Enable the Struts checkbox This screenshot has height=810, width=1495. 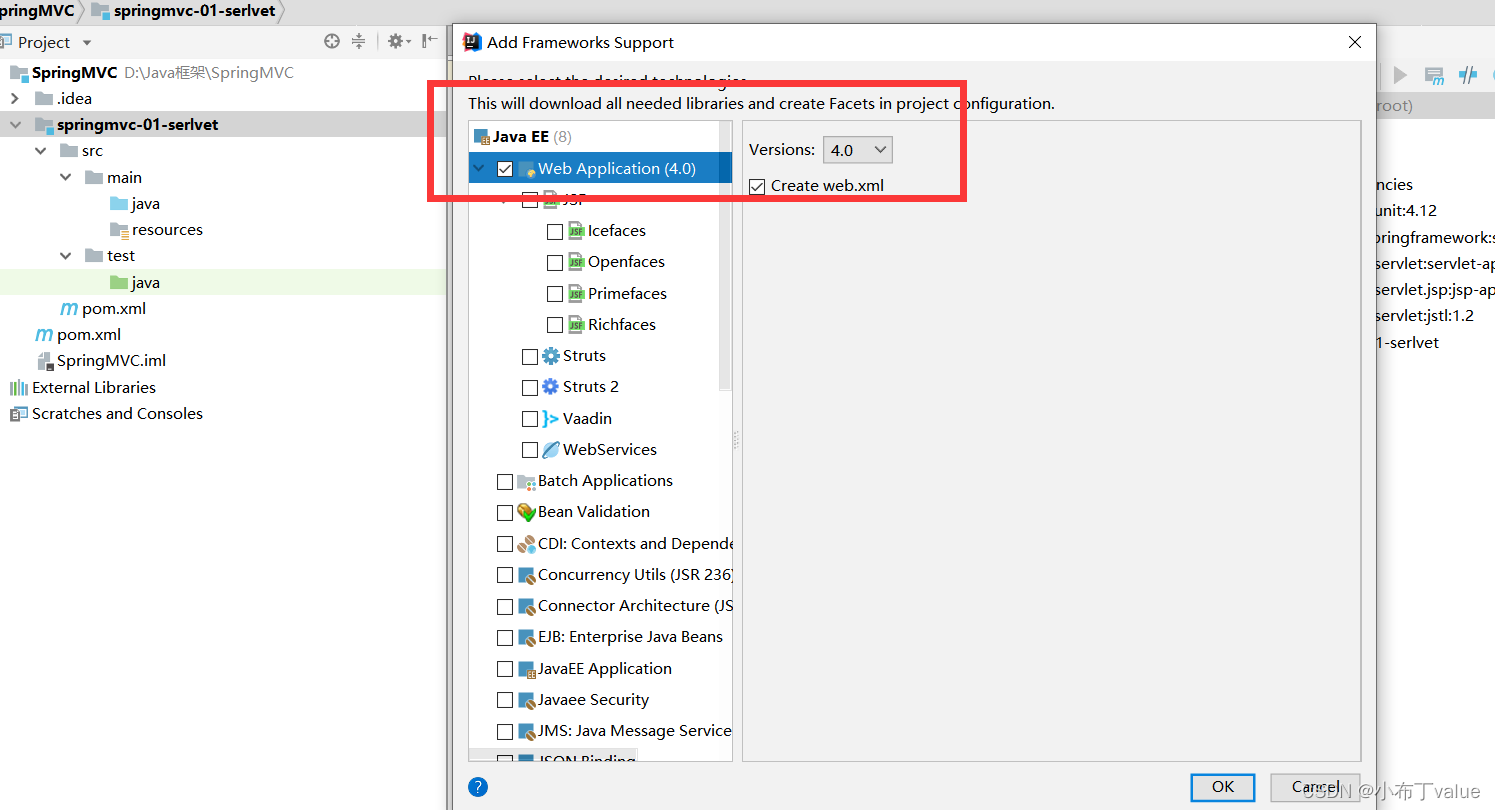click(530, 356)
